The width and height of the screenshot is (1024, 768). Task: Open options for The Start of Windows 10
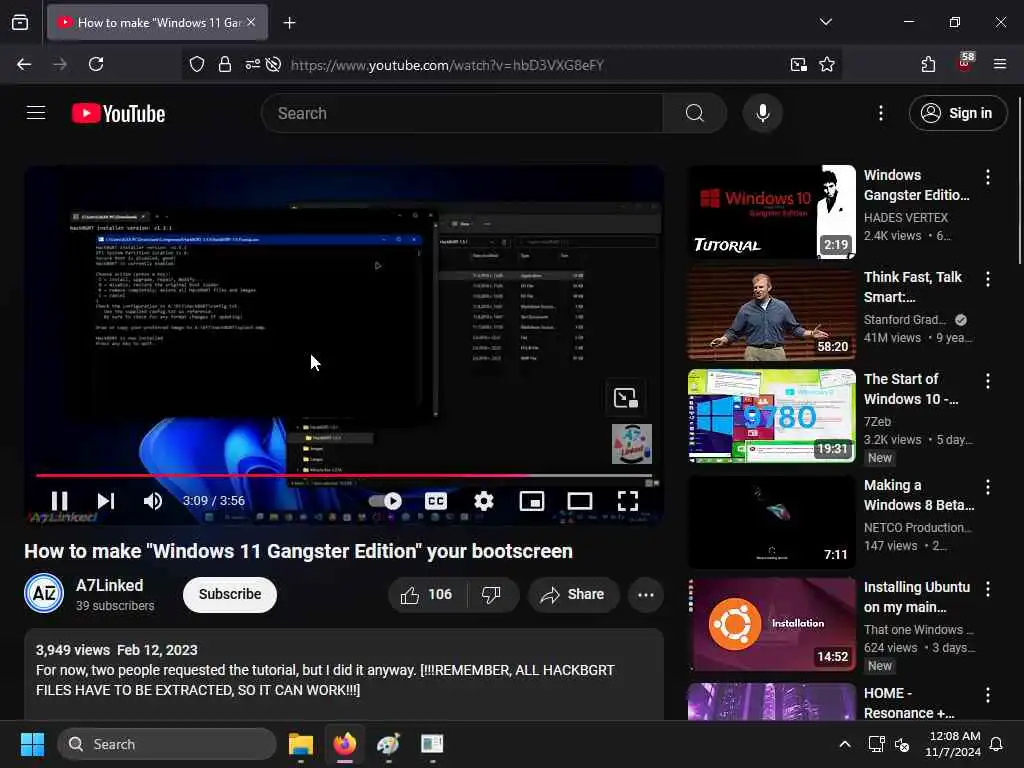pos(987,381)
